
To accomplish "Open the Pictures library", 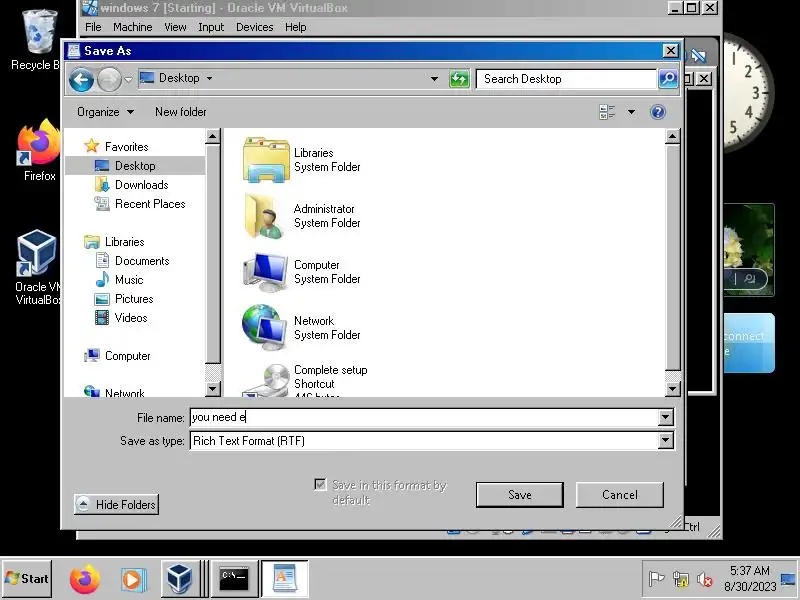I will [x=134, y=298].
